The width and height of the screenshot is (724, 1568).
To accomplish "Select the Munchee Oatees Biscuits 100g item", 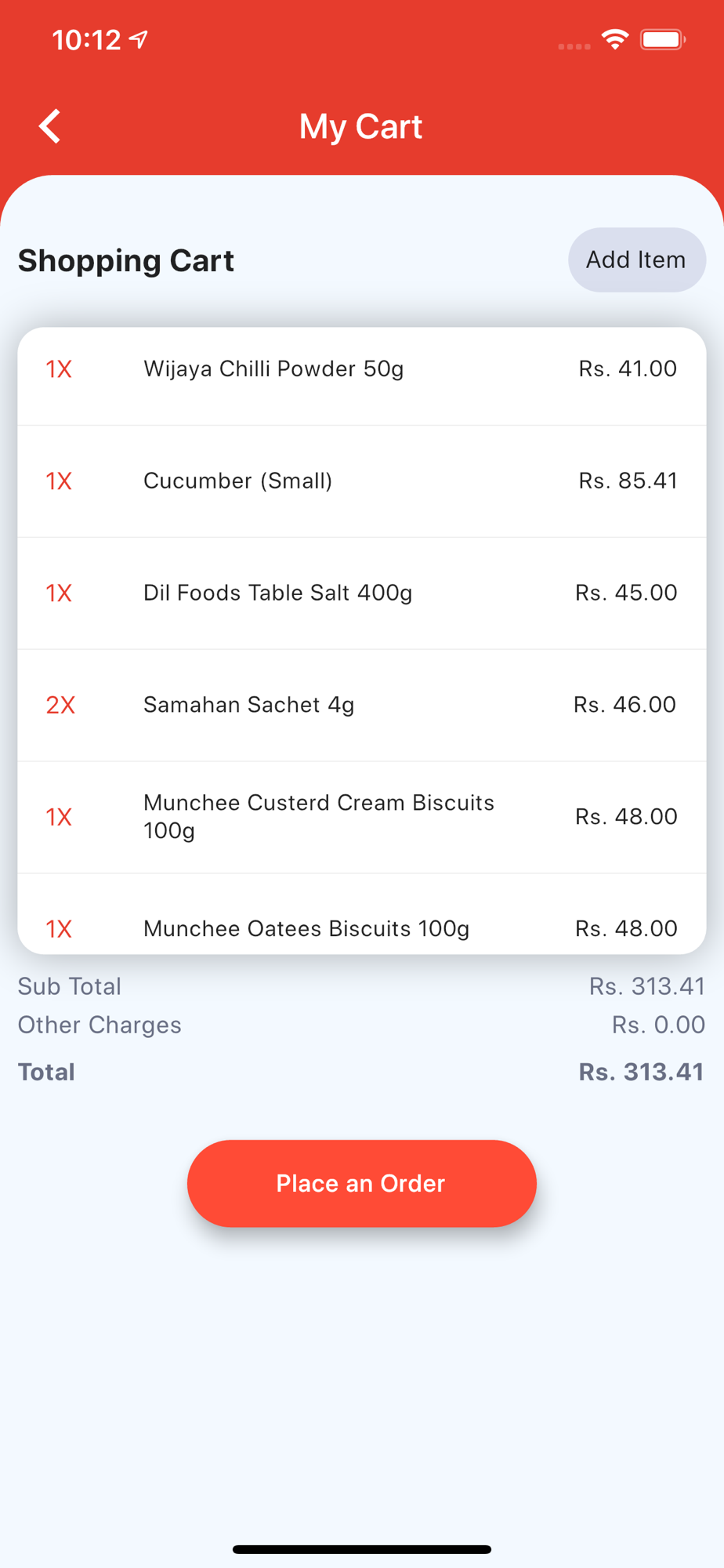I will coord(362,915).
